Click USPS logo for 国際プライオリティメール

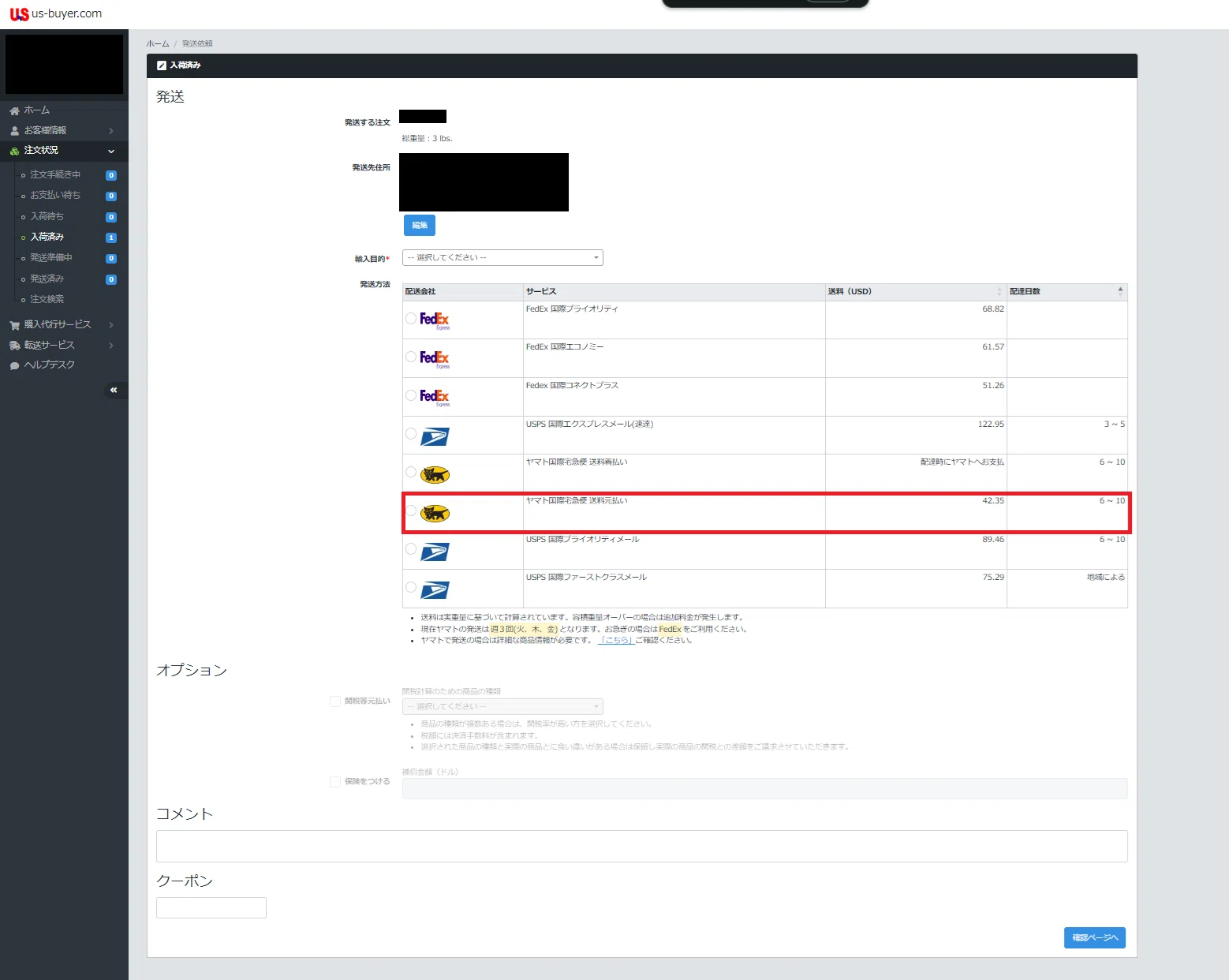(435, 552)
